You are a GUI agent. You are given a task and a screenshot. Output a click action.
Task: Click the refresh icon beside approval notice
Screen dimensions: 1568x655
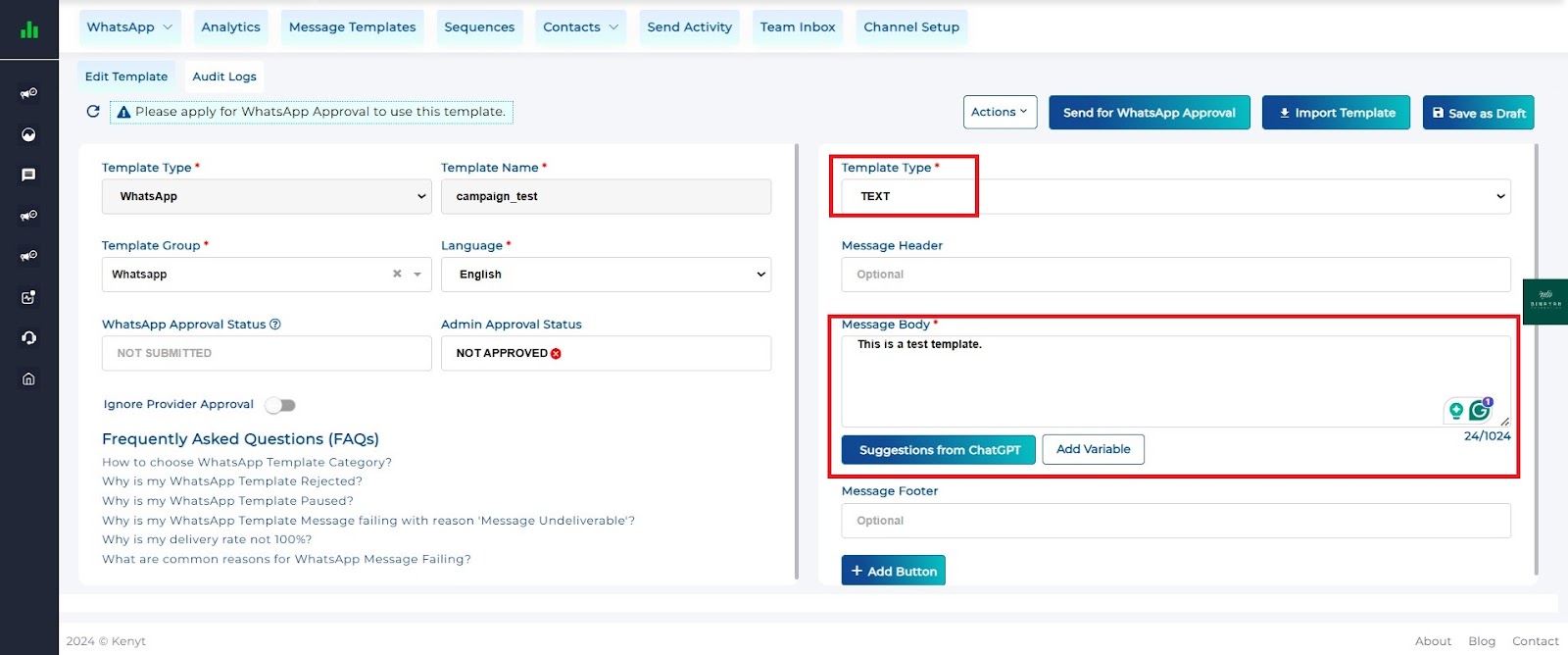pyautogui.click(x=93, y=112)
